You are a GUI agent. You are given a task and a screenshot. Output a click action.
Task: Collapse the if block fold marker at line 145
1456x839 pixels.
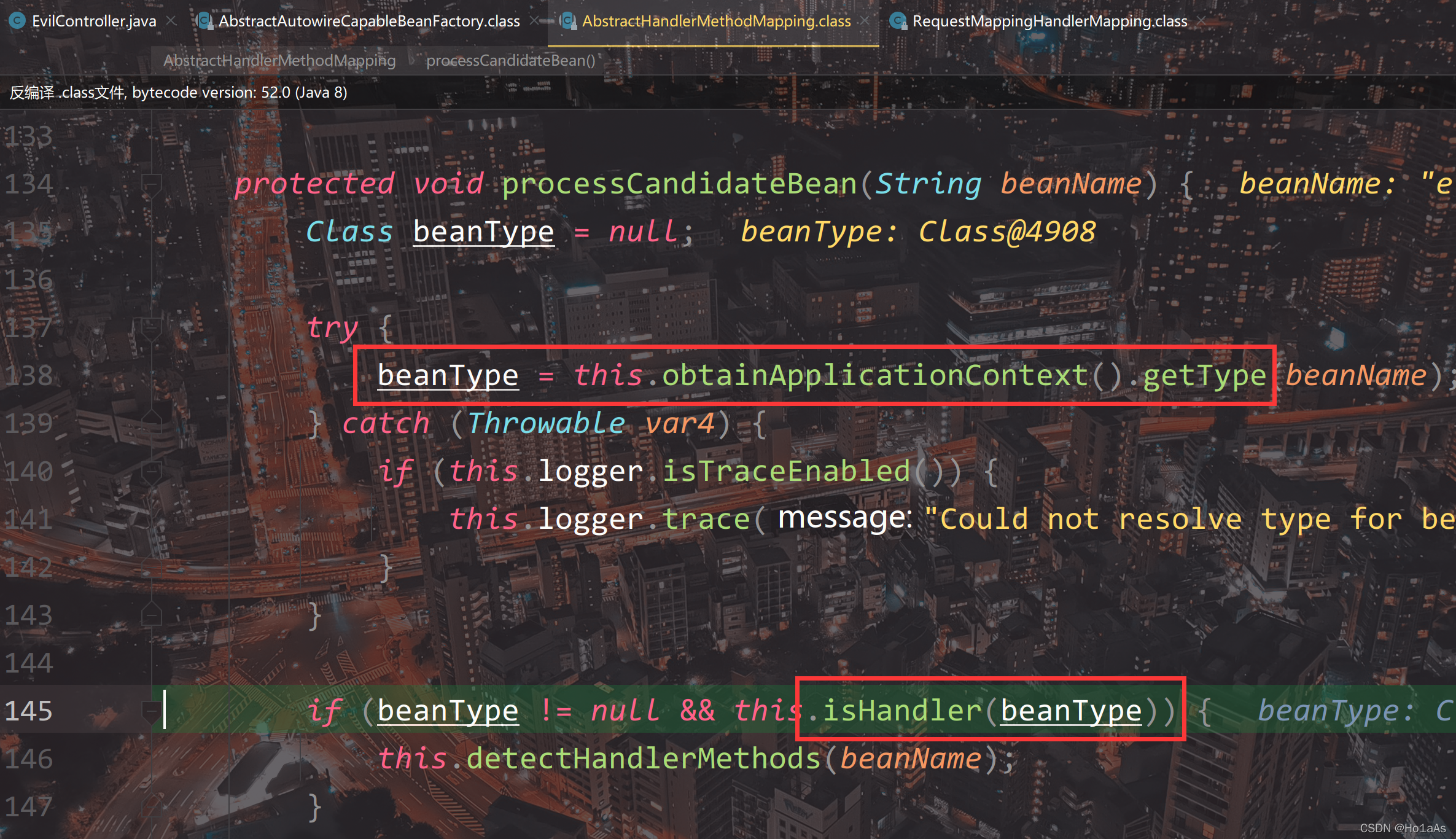click(151, 711)
